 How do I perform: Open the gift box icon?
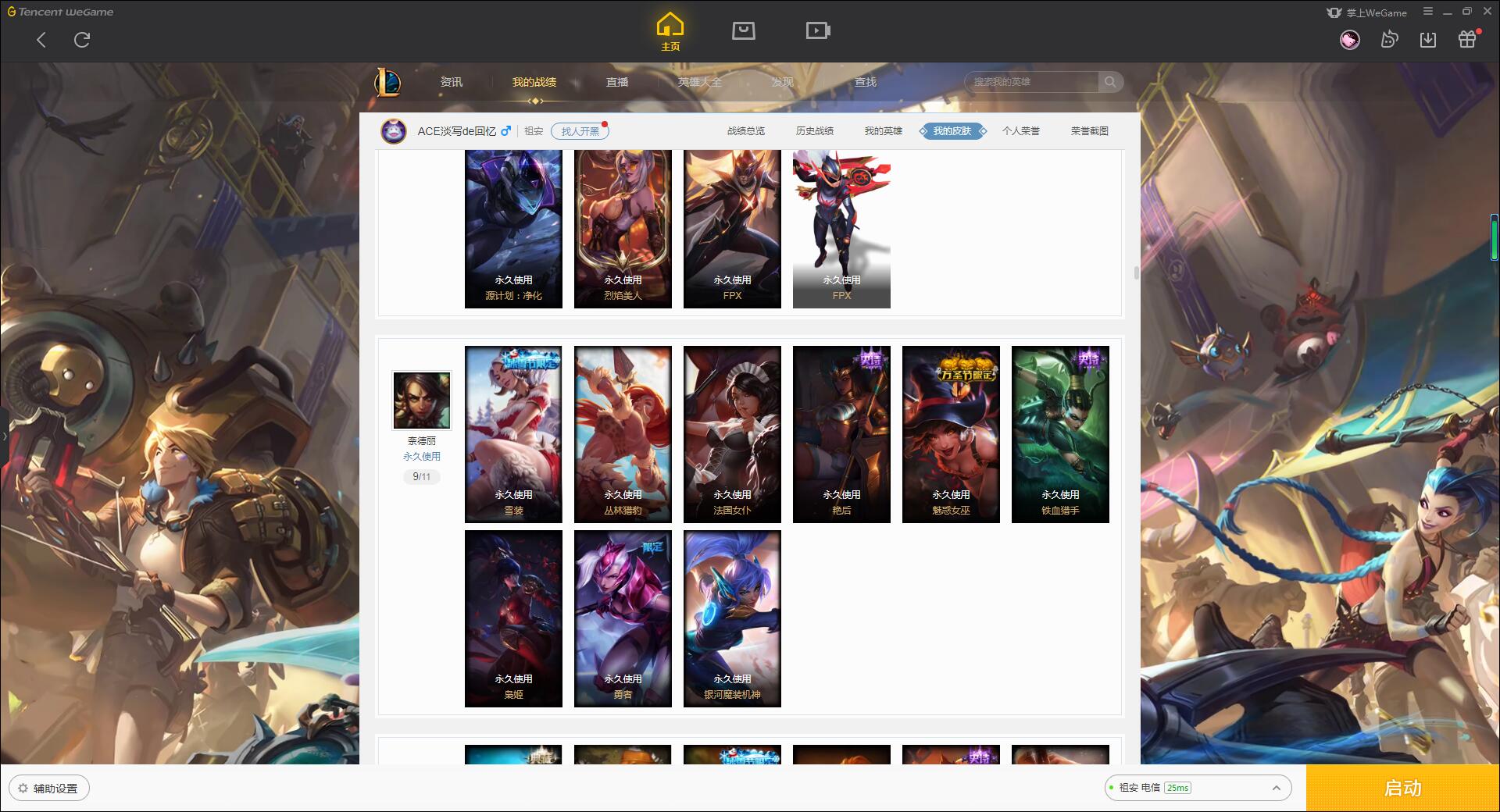1467,39
